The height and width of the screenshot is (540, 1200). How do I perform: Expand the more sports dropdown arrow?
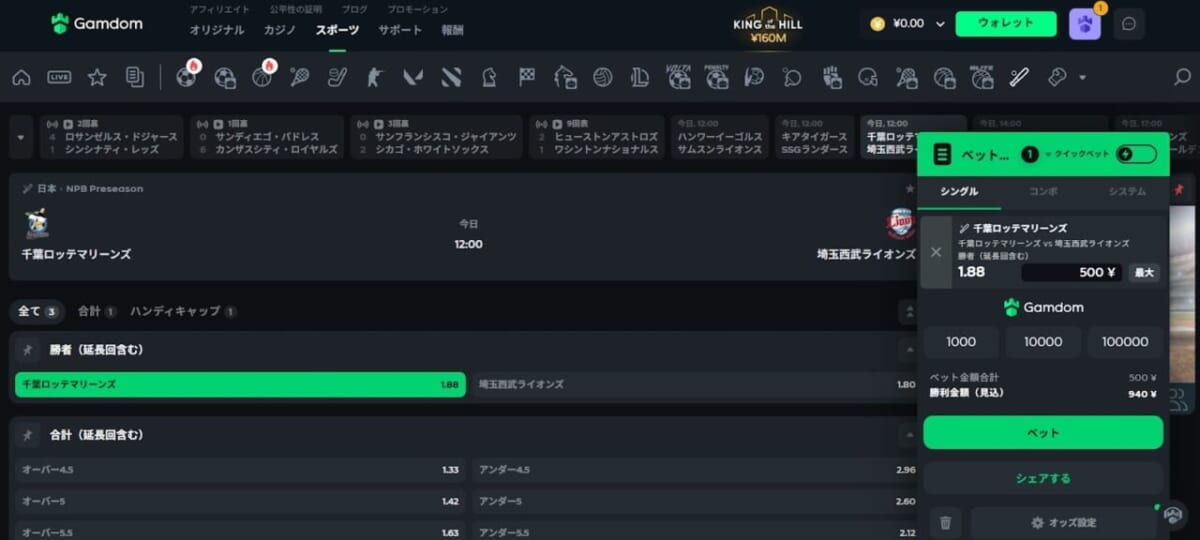tap(1083, 77)
